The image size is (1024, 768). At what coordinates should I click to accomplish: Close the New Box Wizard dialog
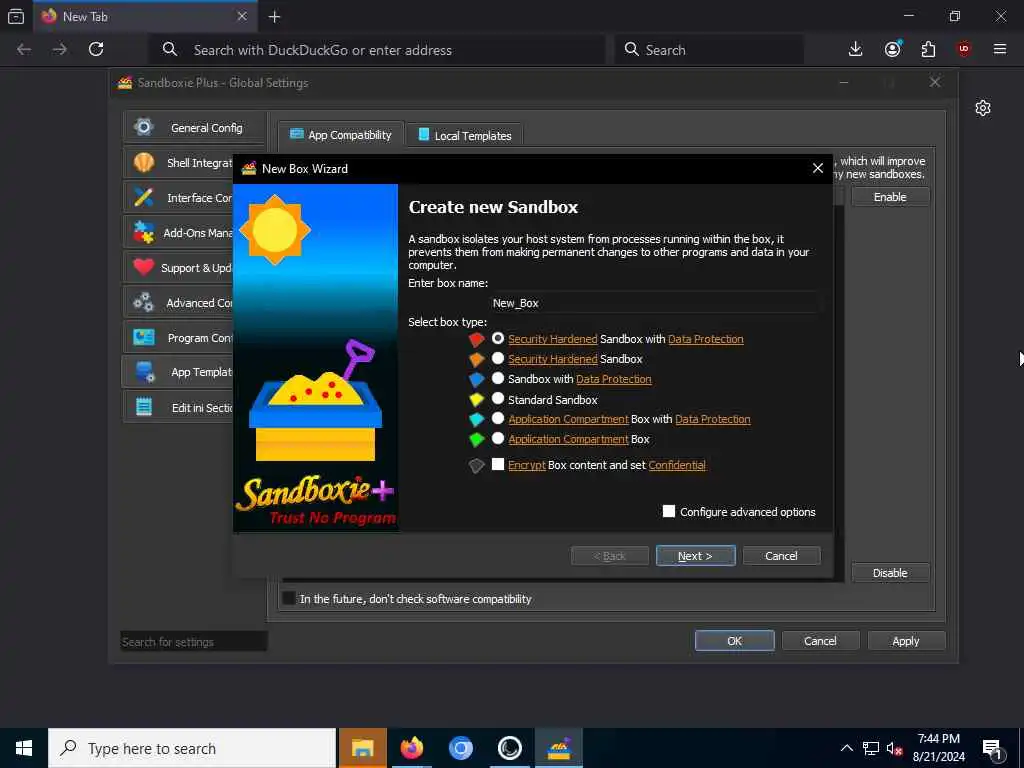pos(818,168)
